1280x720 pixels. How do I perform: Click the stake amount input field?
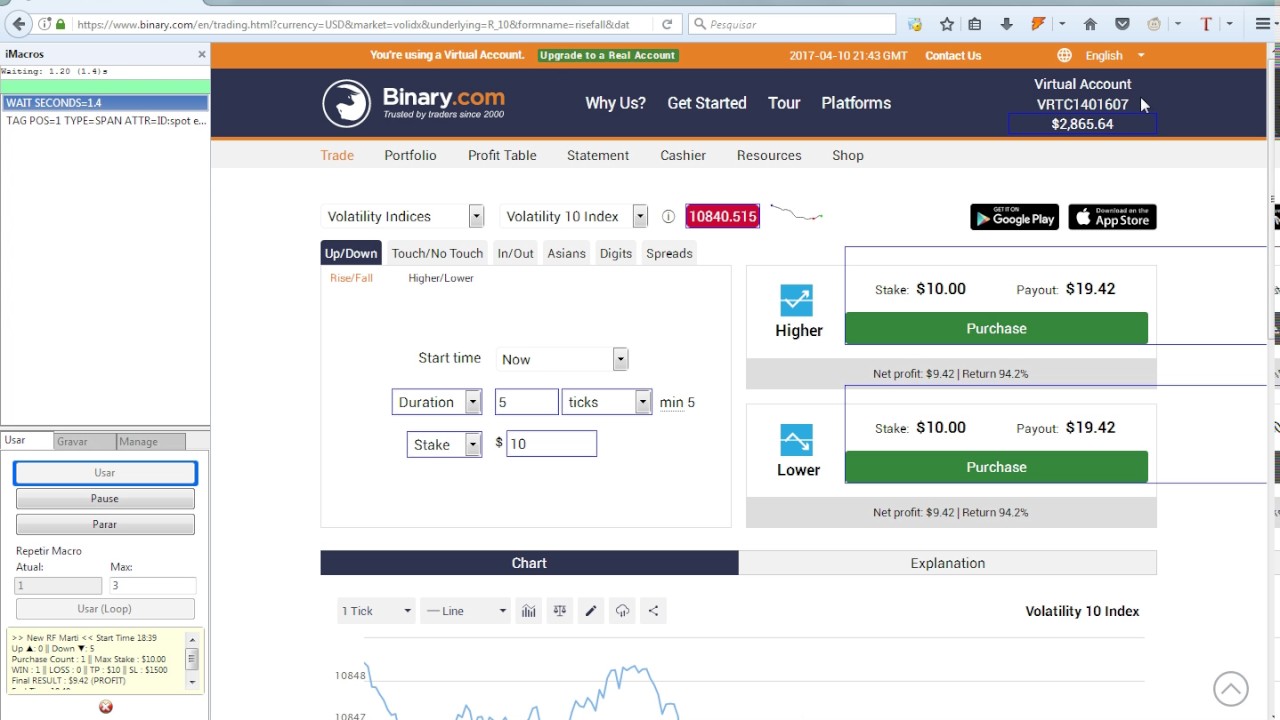pos(551,444)
